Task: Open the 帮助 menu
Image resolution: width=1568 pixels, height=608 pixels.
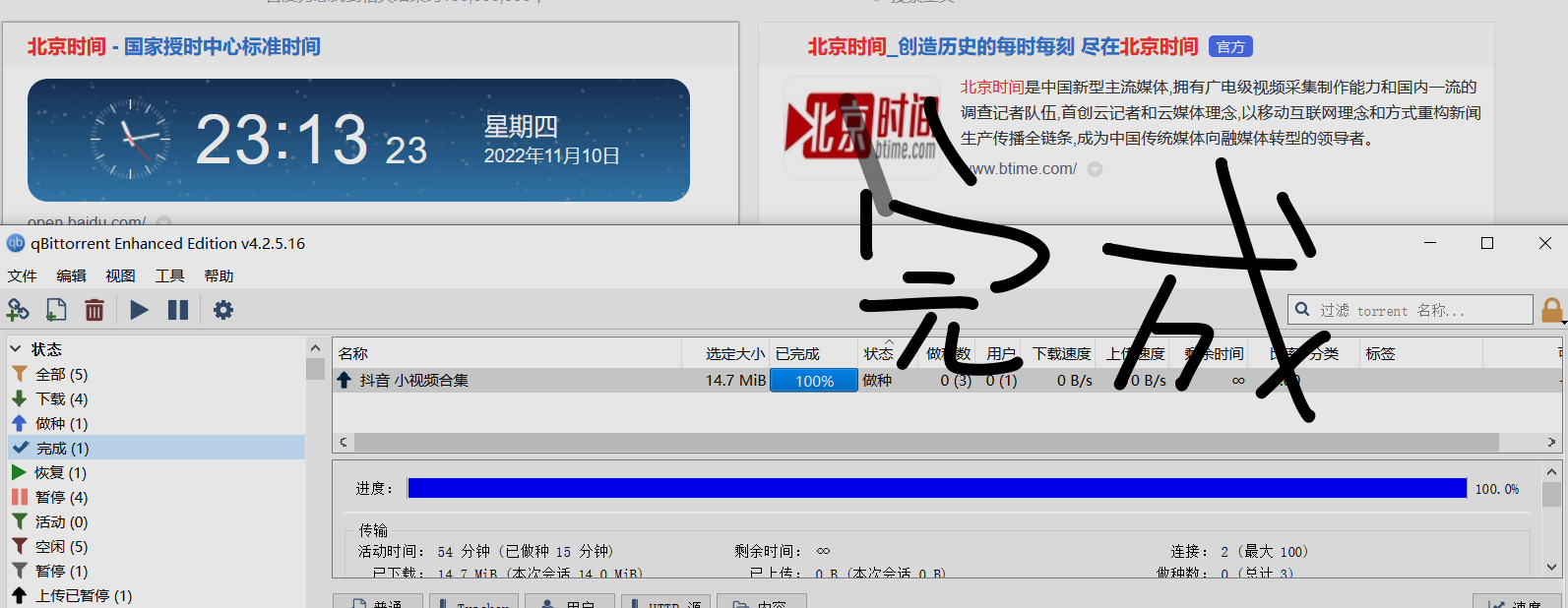Action: 219,276
